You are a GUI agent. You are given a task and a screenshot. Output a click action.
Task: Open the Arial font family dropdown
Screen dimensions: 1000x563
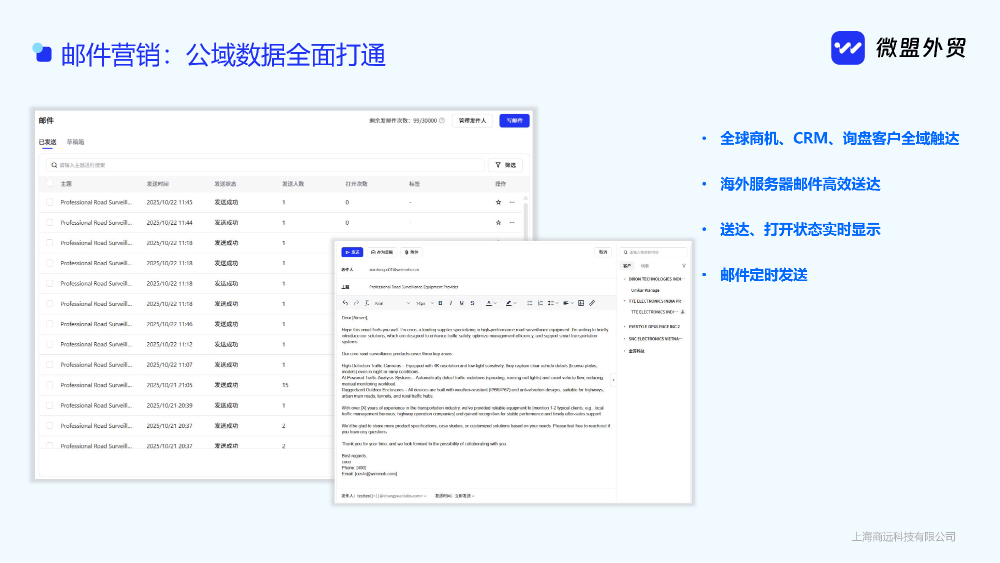point(392,303)
